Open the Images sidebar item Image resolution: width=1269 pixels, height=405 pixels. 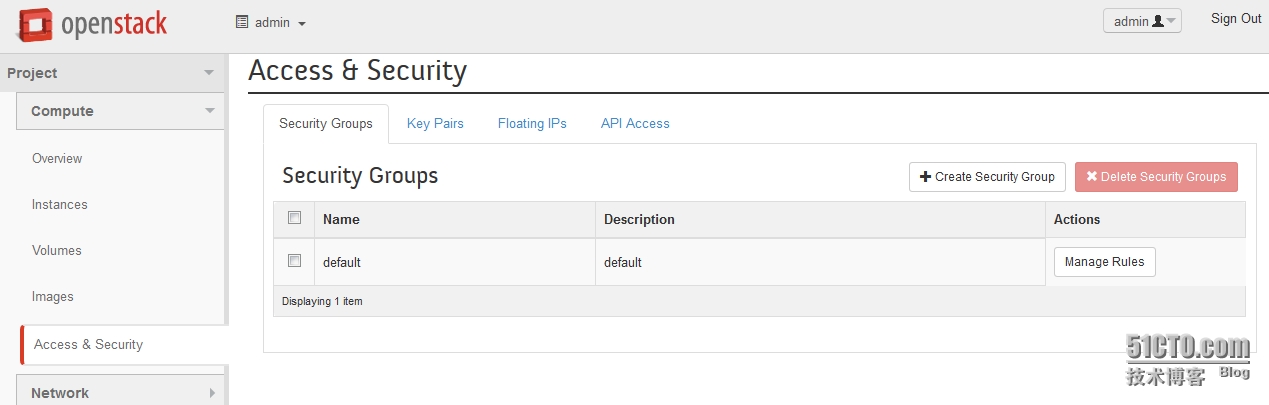point(53,297)
